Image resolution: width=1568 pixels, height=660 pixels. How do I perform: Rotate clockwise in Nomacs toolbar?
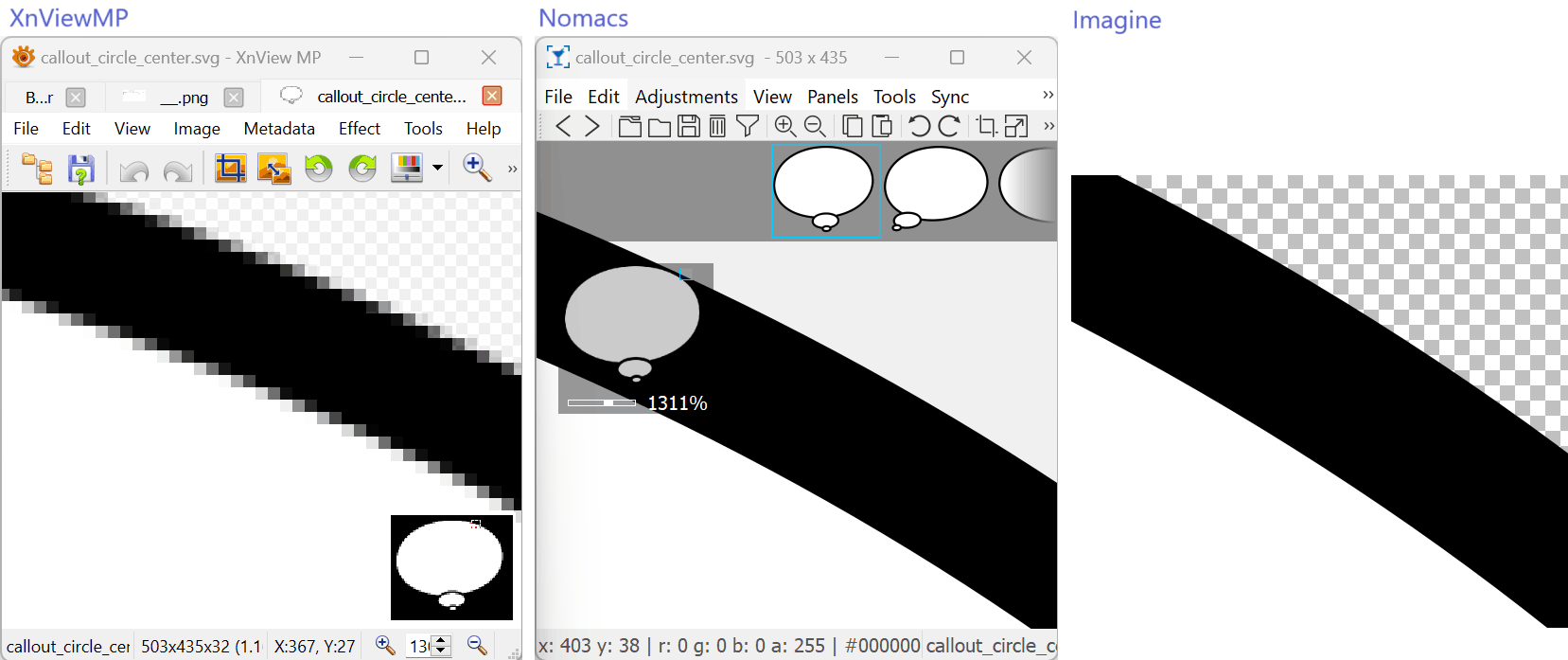pyautogui.click(x=949, y=126)
